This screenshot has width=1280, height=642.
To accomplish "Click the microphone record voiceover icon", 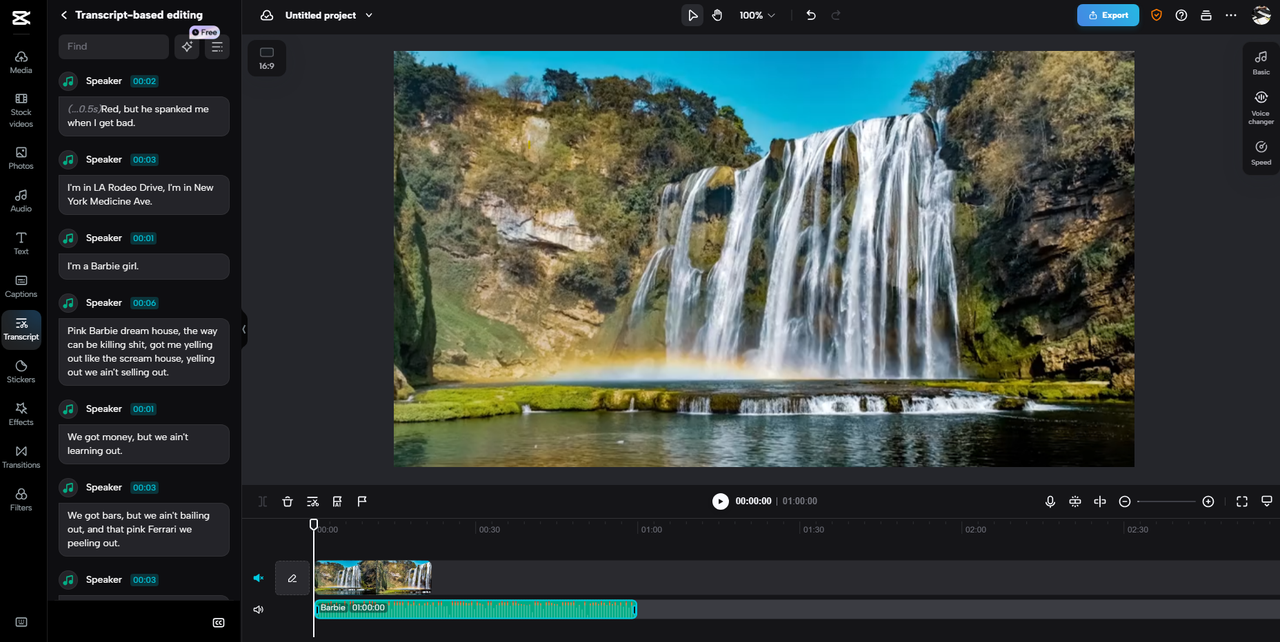I will point(1050,501).
